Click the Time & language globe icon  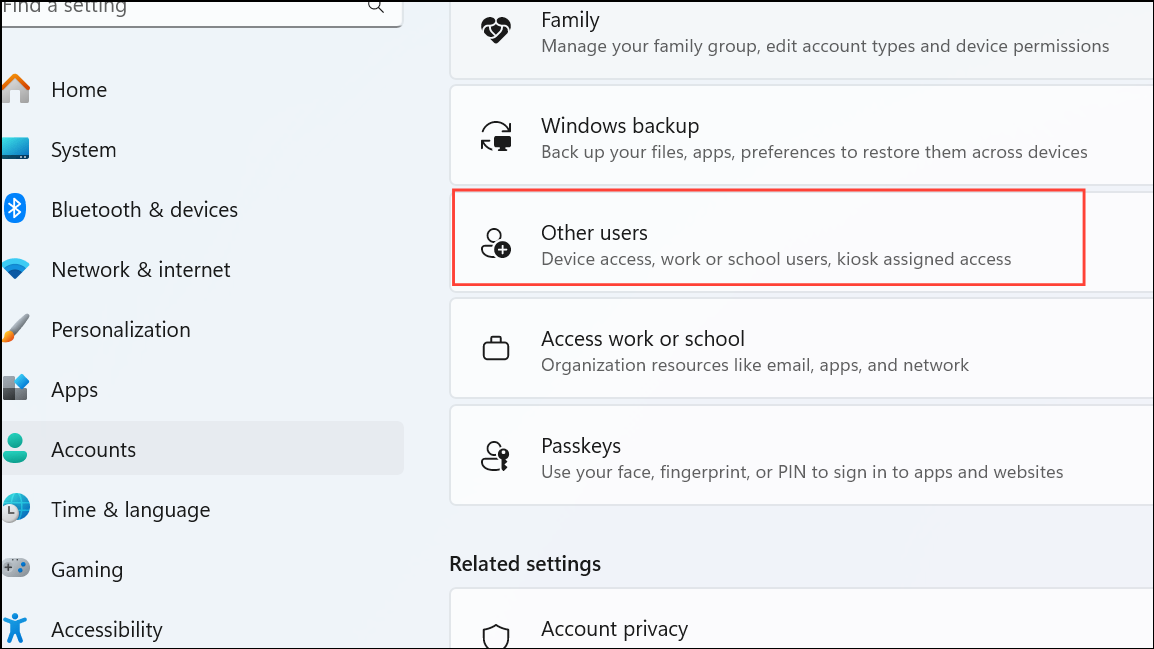(15, 508)
